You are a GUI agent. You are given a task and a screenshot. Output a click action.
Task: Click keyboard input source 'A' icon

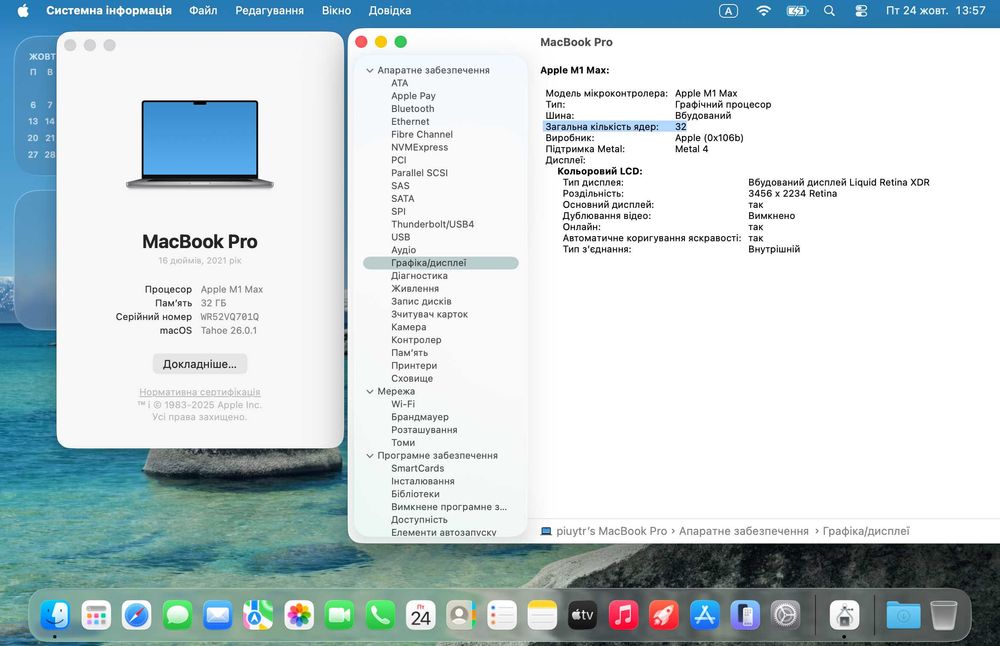(728, 10)
